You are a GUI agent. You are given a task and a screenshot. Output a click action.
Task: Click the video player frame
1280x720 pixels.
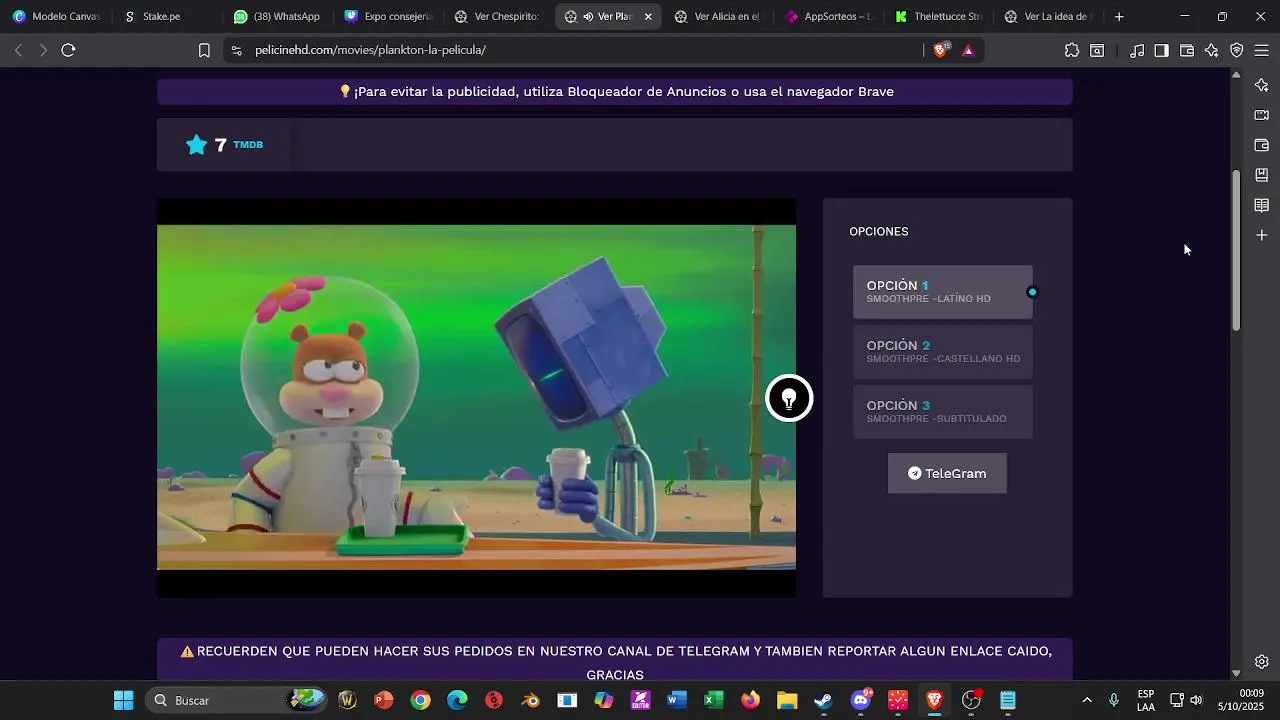[476, 397]
